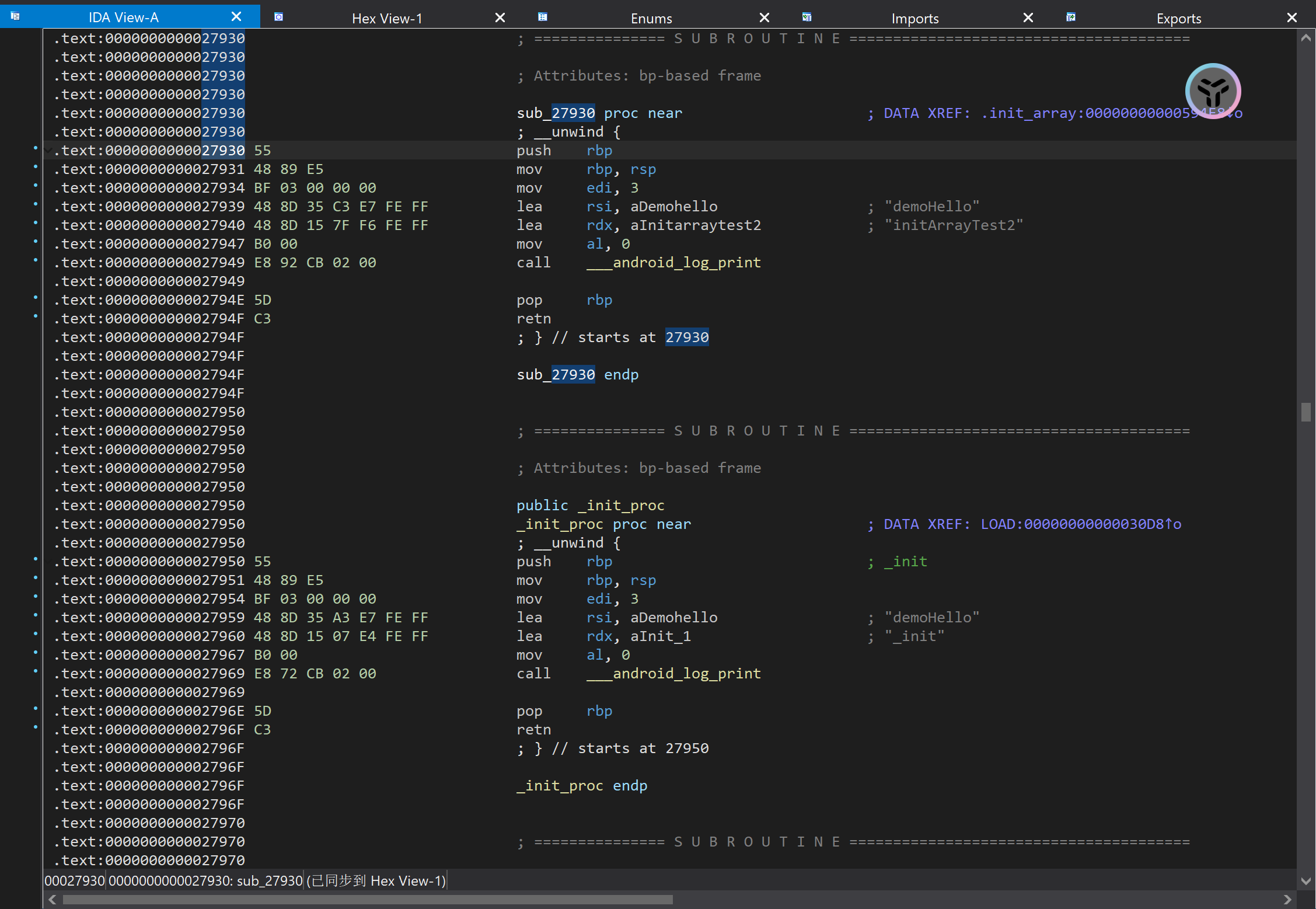The width and height of the screenshot is (1316, 909).
Task: Click scroll-right arrow of horizontal scrollbar
Action: click(1287, 900)
